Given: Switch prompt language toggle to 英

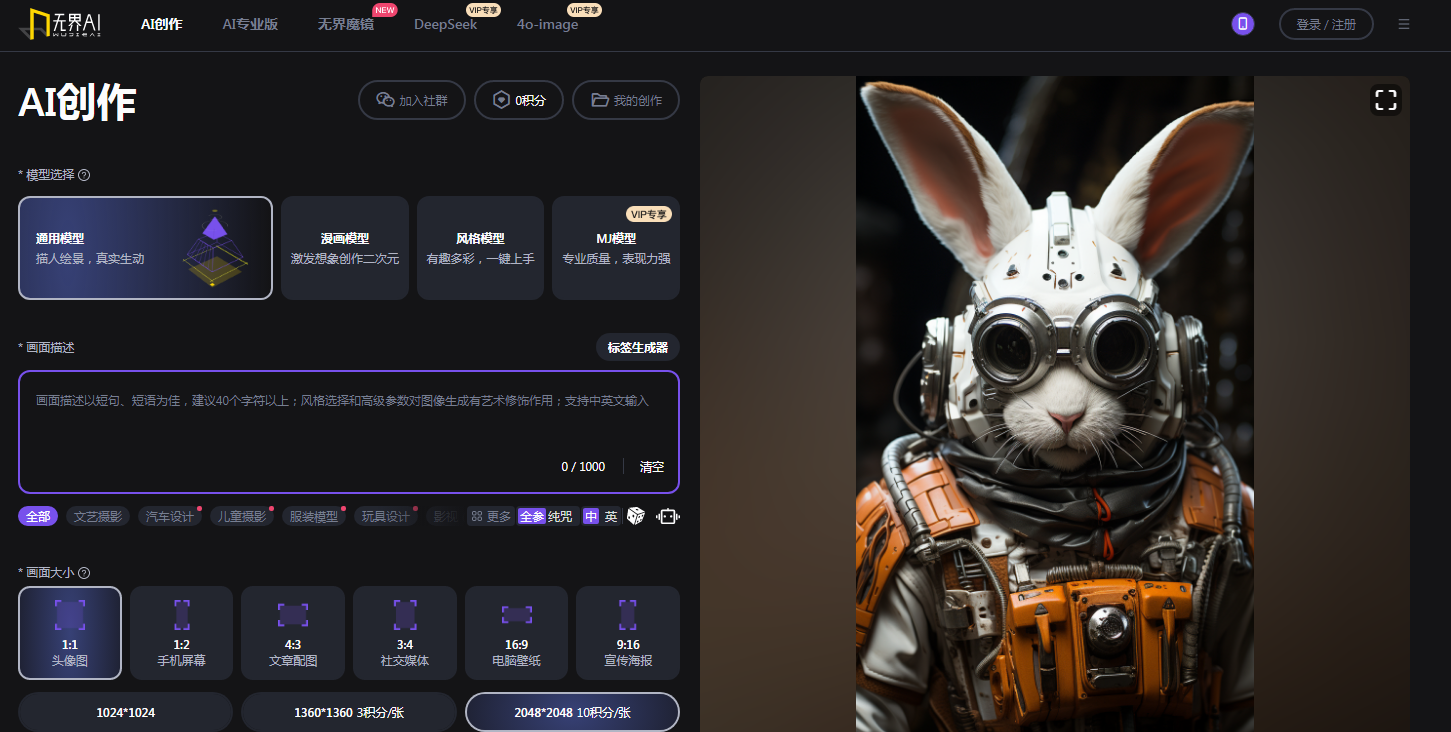Looking at the screenshot, I should click(x=610, y=516).
